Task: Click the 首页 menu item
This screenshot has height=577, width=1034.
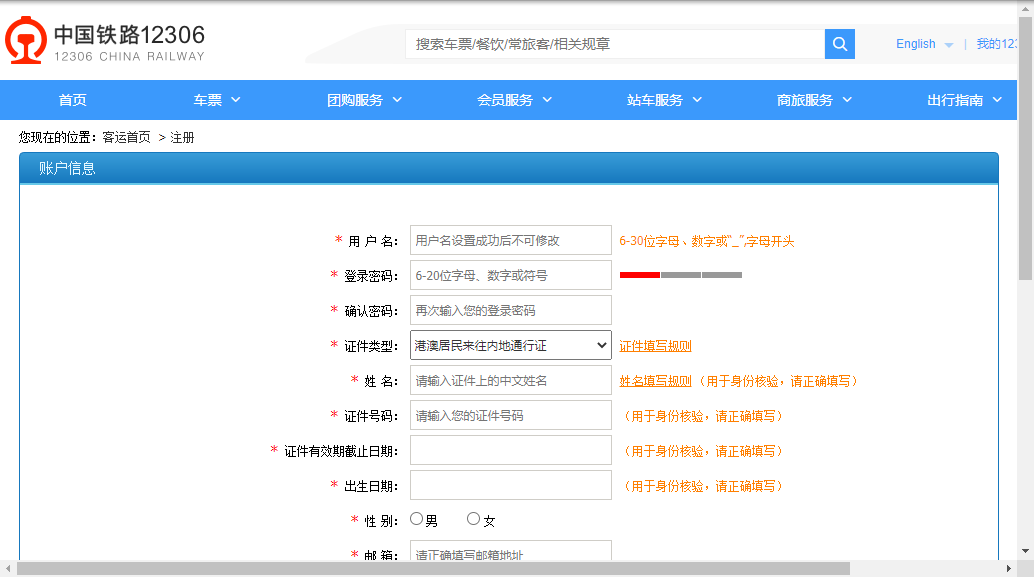Action: click(x=74, y=99)
